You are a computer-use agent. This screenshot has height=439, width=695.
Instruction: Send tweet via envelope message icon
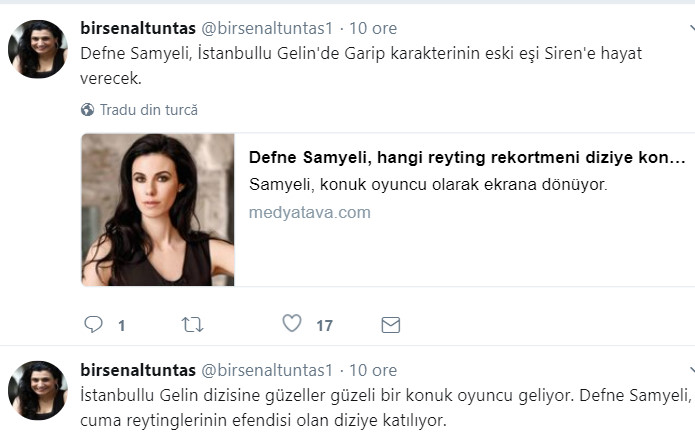[x=391, y=324]
